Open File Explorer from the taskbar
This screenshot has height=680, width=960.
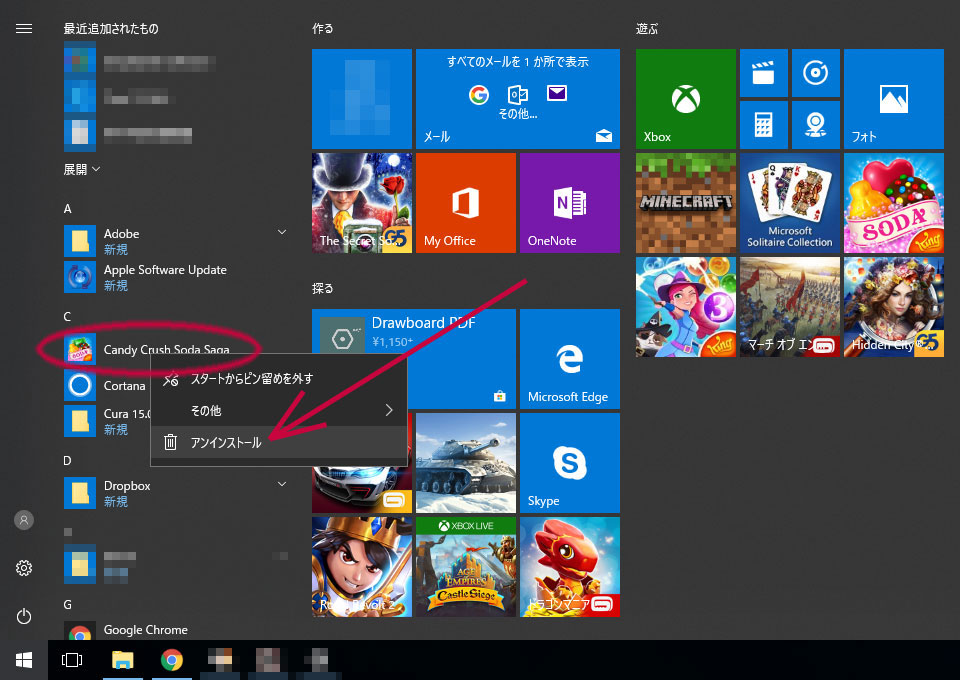pos(122,660)
